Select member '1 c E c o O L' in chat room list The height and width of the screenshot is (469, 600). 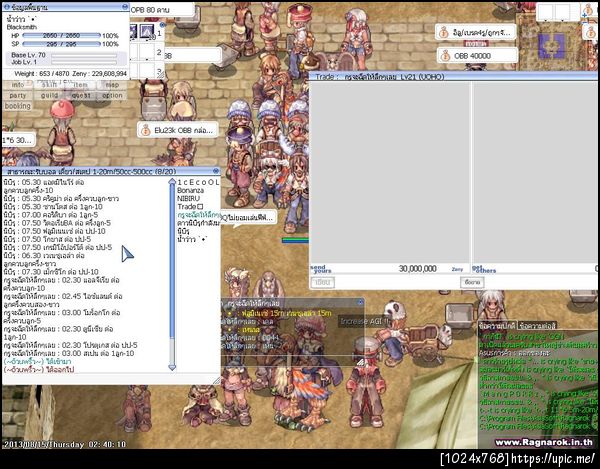pos(198,182)
